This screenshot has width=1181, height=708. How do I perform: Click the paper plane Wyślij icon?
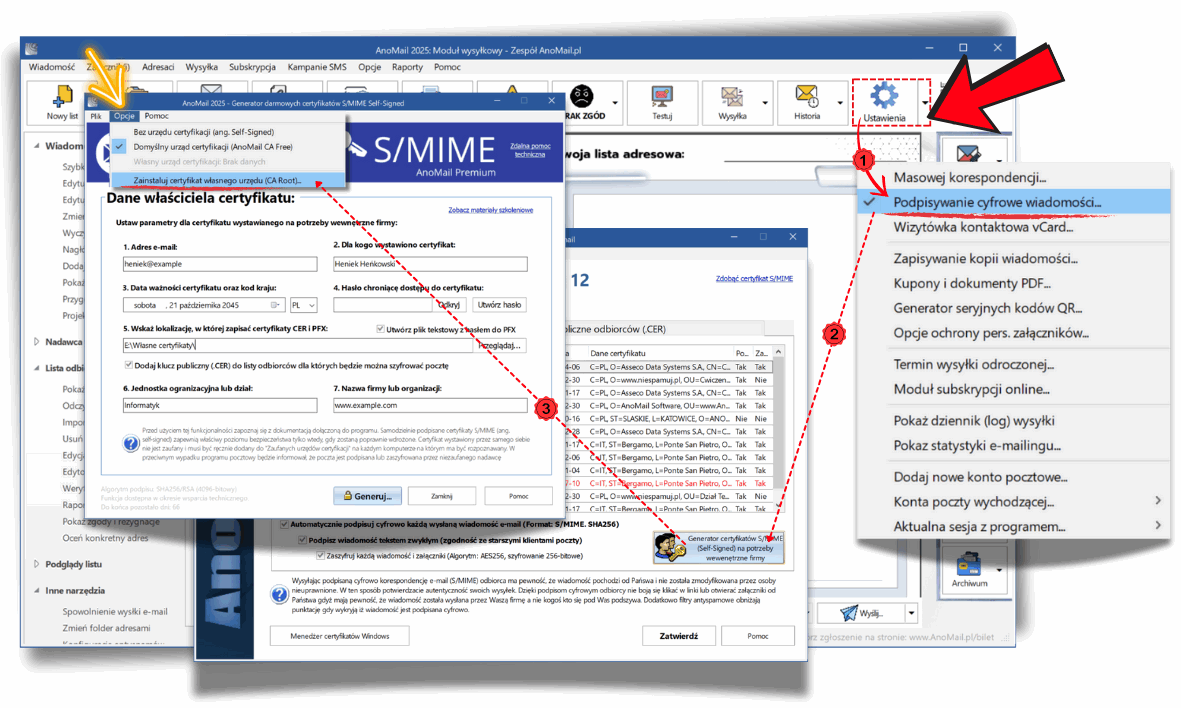tap(849, 612)
